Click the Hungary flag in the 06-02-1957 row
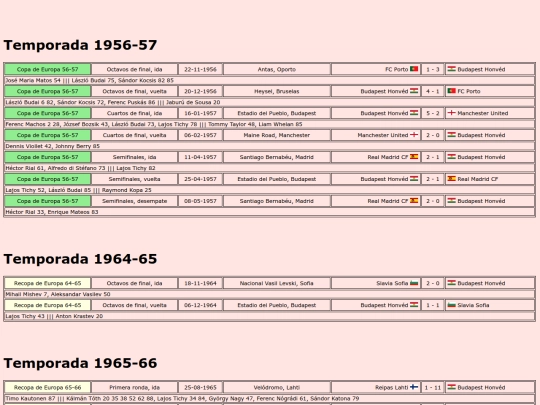Screen dimensions: 540x405 click(451, 135)
